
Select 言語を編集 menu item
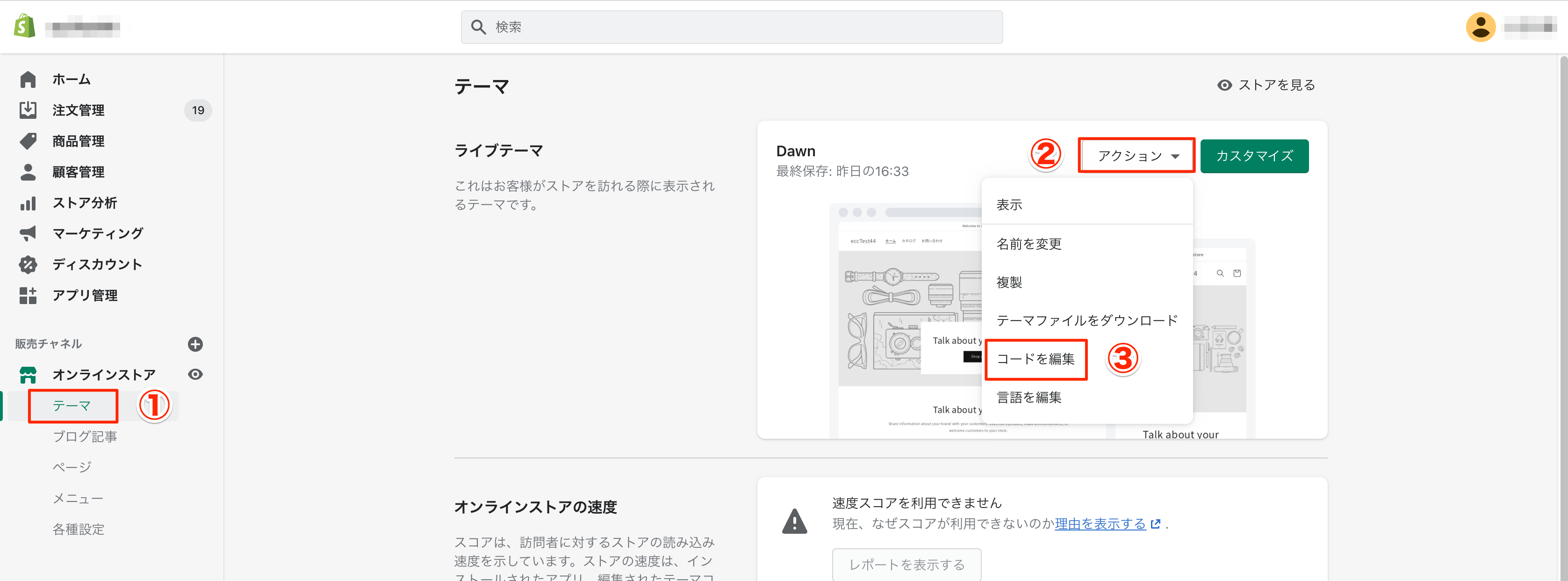tap(1087, 397)
